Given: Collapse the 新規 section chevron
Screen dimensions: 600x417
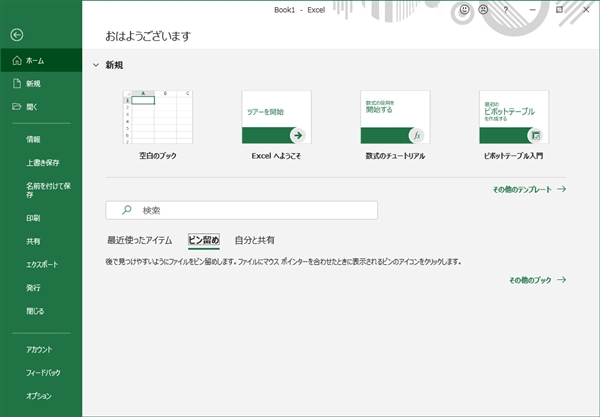Looking at the screenshot, I should [x=96, y=65].
